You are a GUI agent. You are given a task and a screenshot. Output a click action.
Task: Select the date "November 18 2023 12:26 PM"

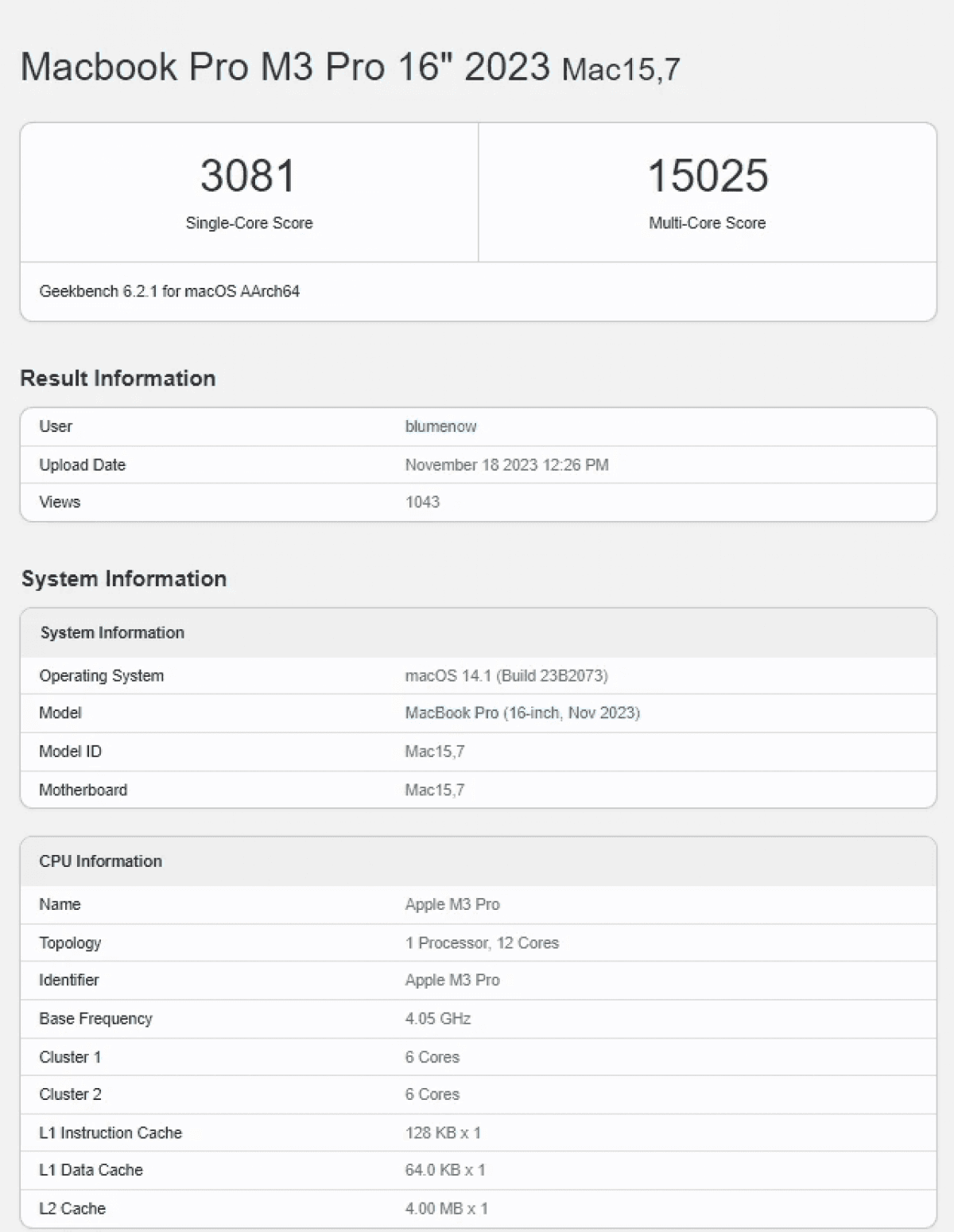(x=506, y=464)
